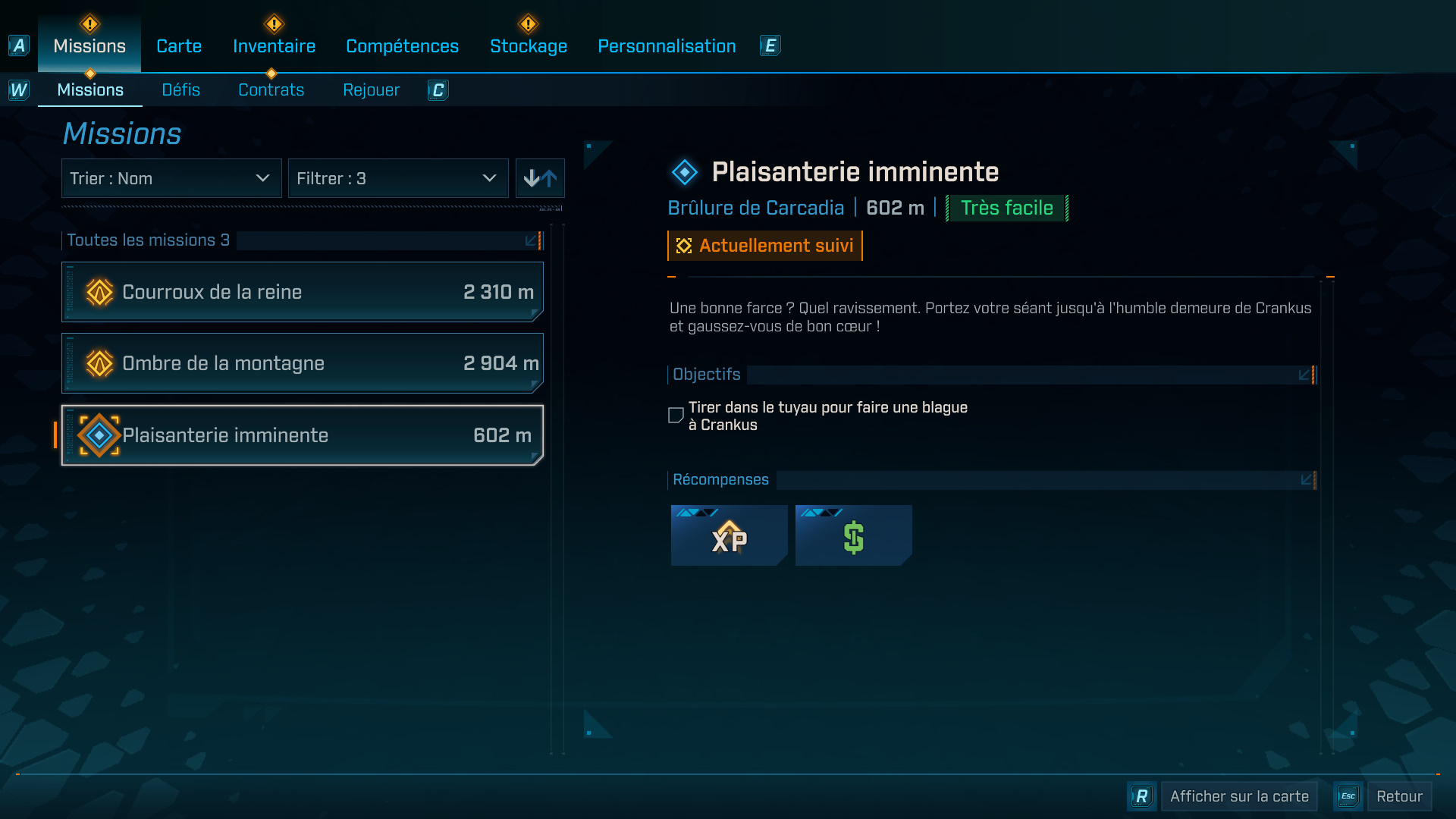Screen dimensions: 1456x819
Task: Check the Tirer dans le tuyau objective box
Action: [x=676, y=416]
